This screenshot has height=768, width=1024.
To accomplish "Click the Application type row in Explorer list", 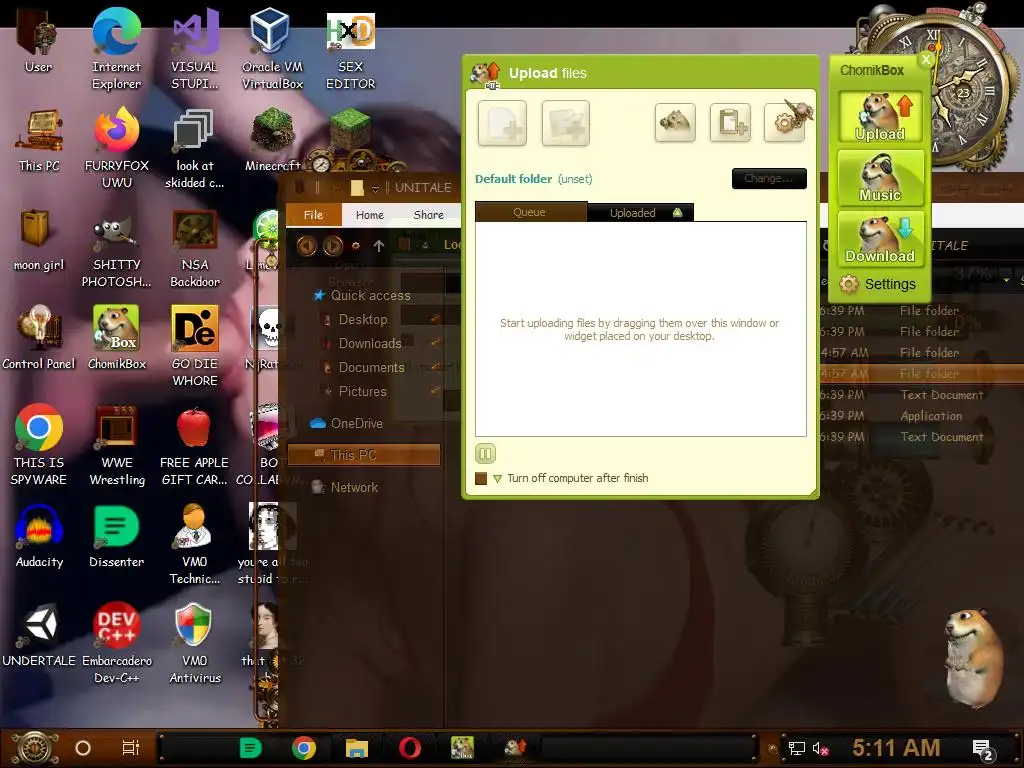I will (921, 416).
